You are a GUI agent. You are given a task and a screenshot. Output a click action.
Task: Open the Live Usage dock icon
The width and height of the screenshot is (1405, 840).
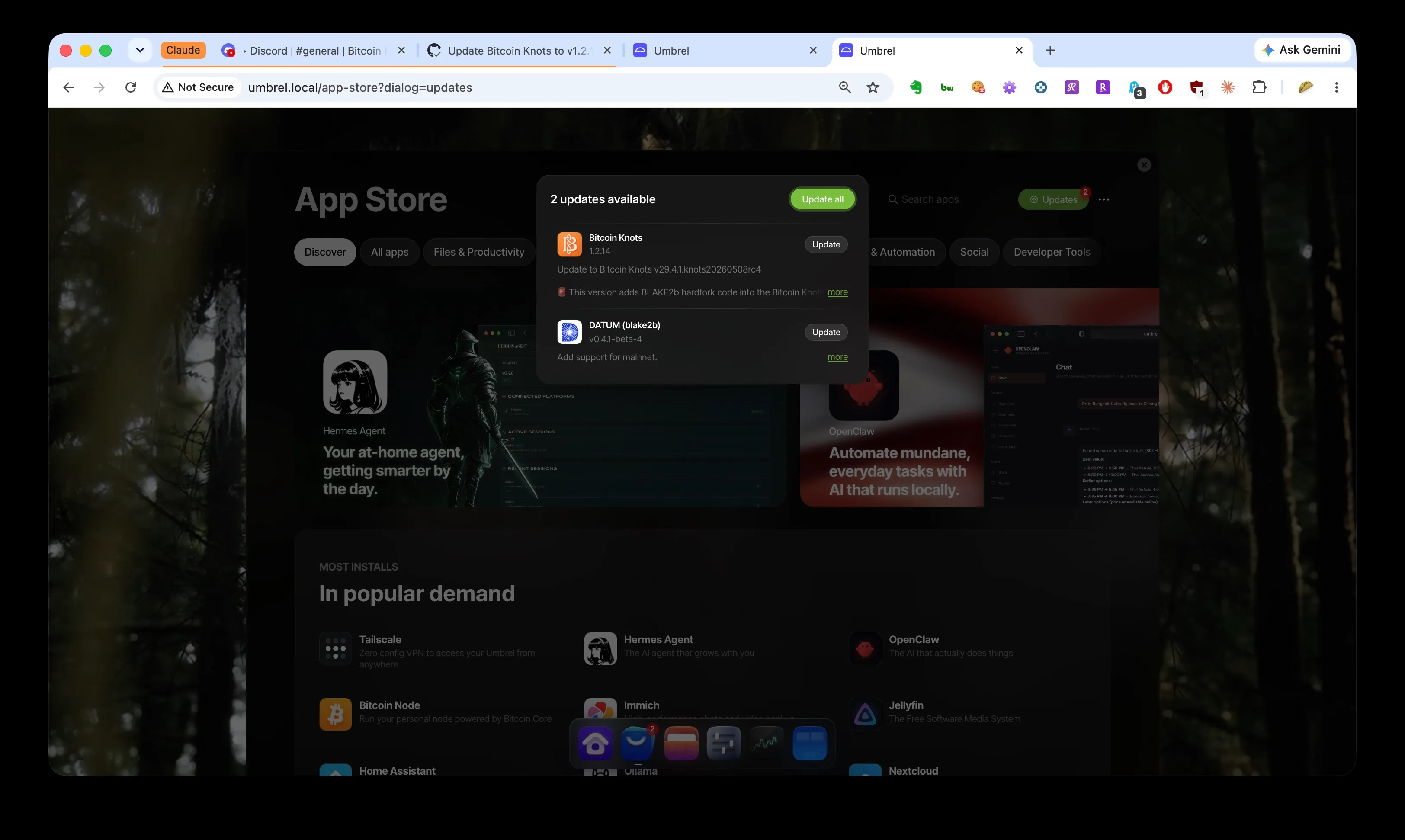[767, 743]
